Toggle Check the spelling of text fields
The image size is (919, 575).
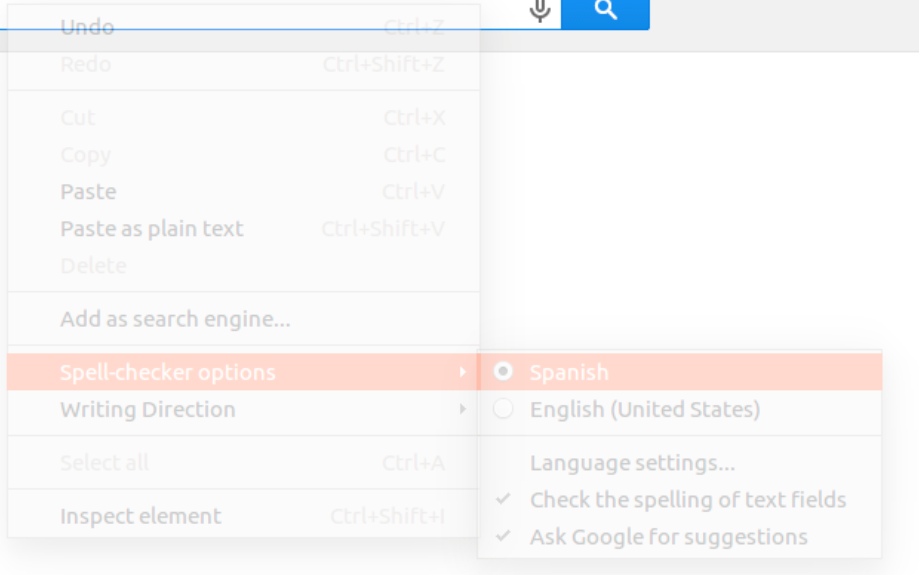[679, 500]
